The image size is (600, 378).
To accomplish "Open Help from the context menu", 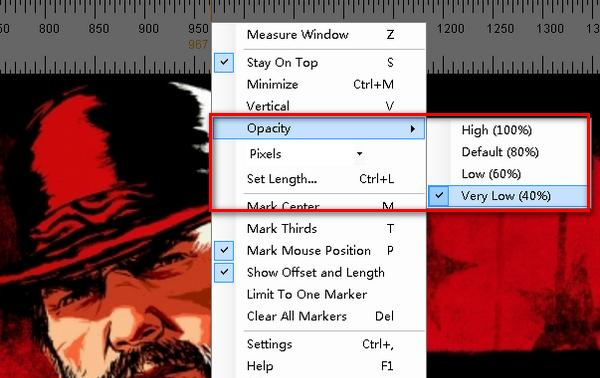I will 319,366.
